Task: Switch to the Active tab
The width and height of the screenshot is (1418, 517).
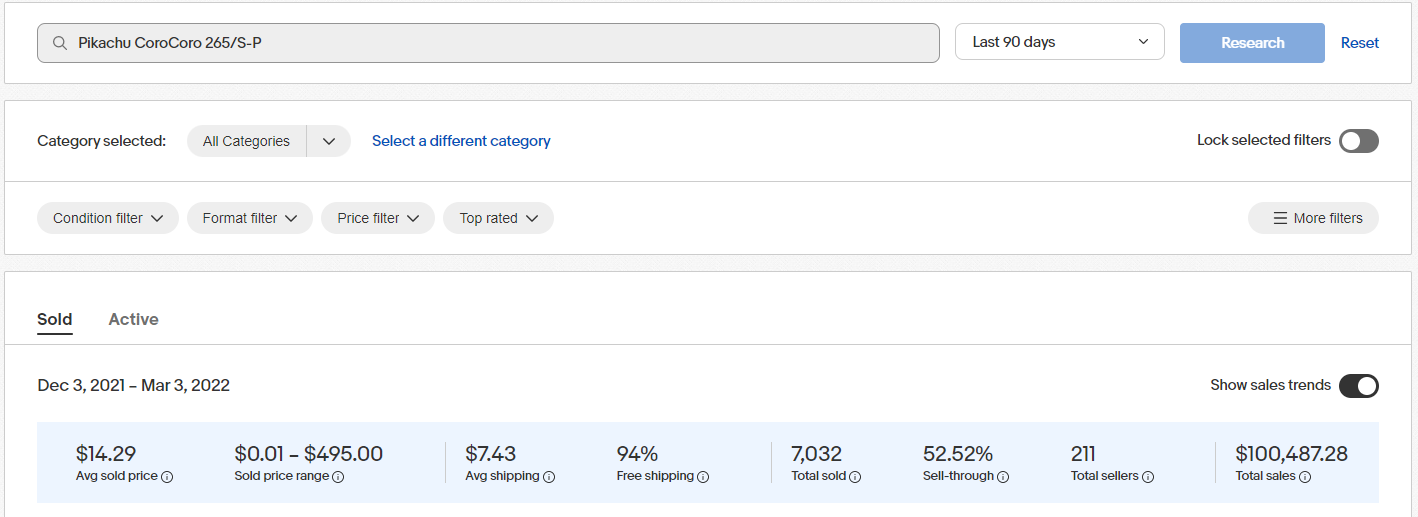Action: point(133,319)
